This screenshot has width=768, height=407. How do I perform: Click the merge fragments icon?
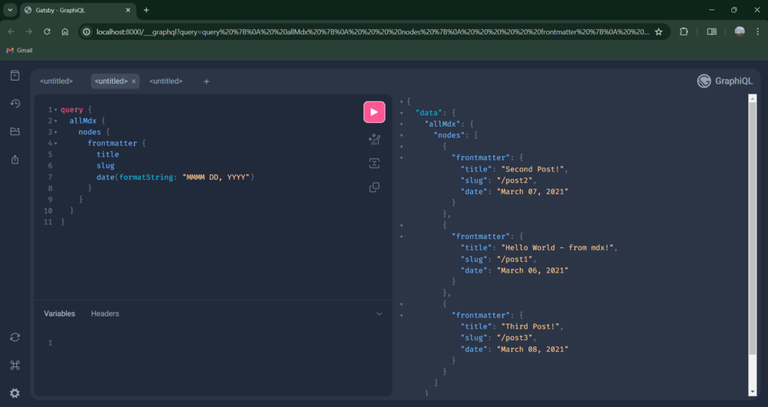click(x=374, y=164)
